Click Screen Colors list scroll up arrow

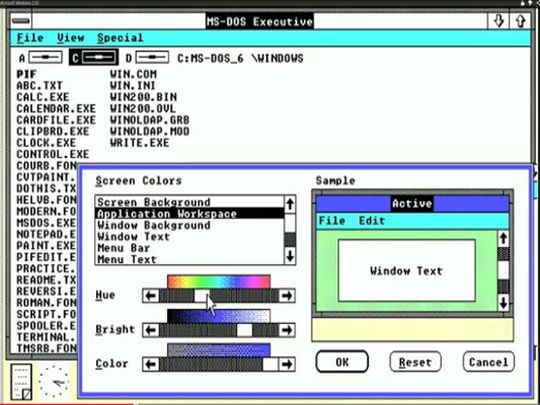[290, 204]
